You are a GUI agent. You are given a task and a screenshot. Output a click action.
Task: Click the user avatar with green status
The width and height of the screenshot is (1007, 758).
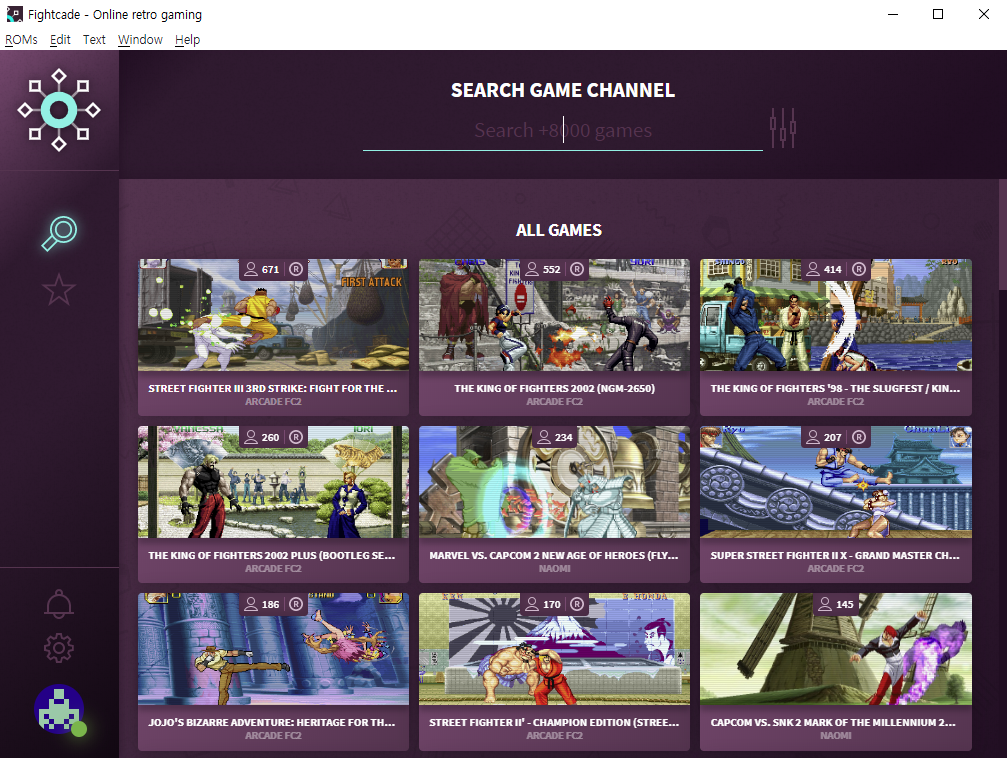60,710
